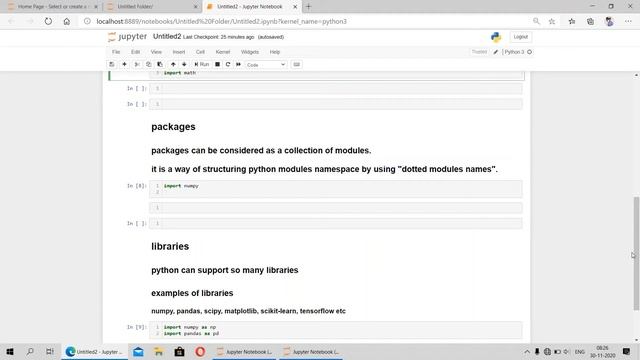Screen dimensions: 640x360
Task: Click the Trusted notebook indicator
Action: point(479,52)
